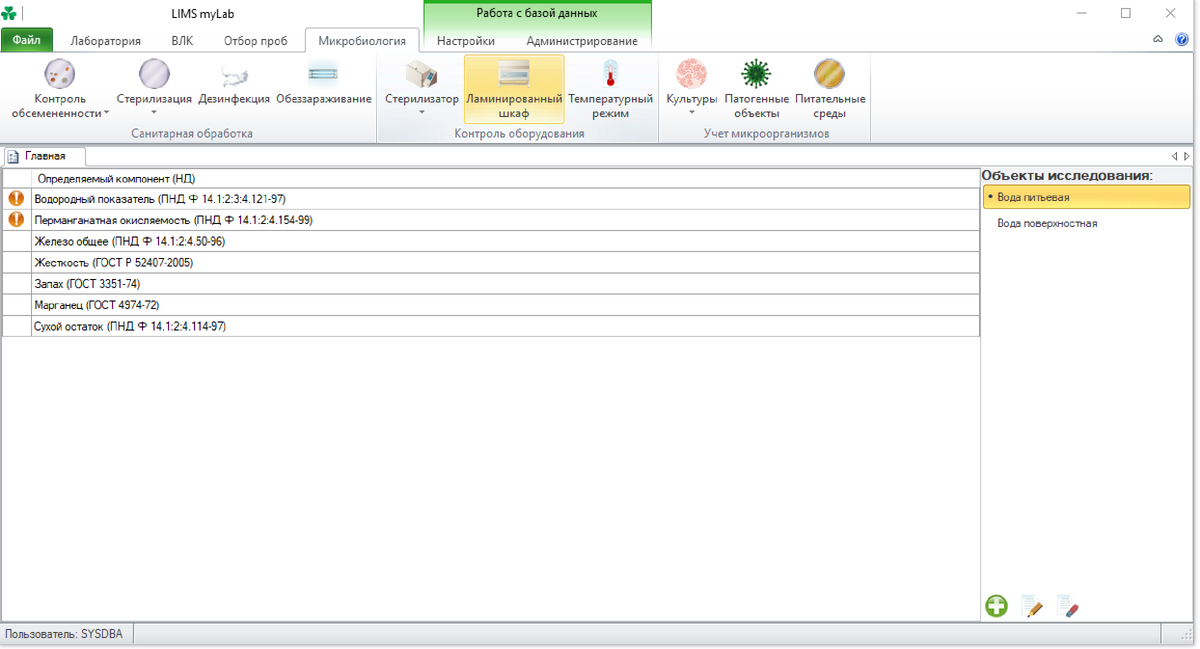This screenshot has width=1200, height=649.
Task: Expand Контроль обсемененности dropdown arrow
Action: 107,113
